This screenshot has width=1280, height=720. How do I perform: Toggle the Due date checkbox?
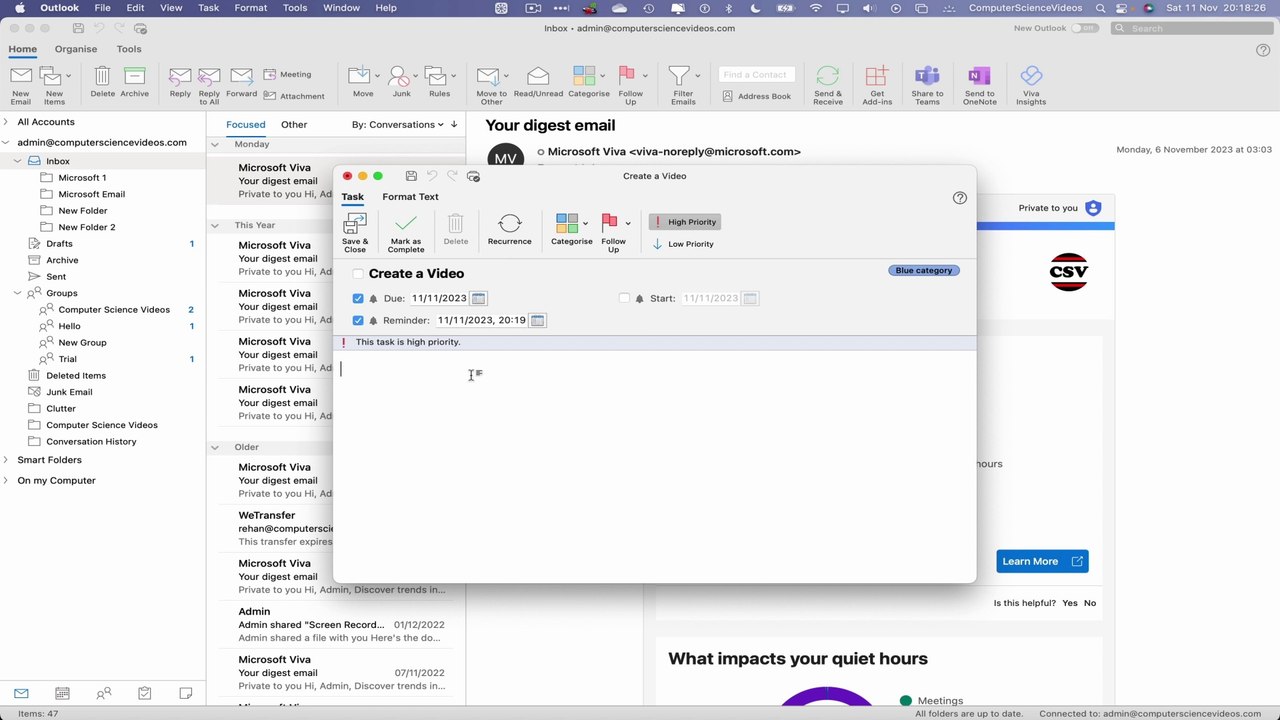click(358, 298)
